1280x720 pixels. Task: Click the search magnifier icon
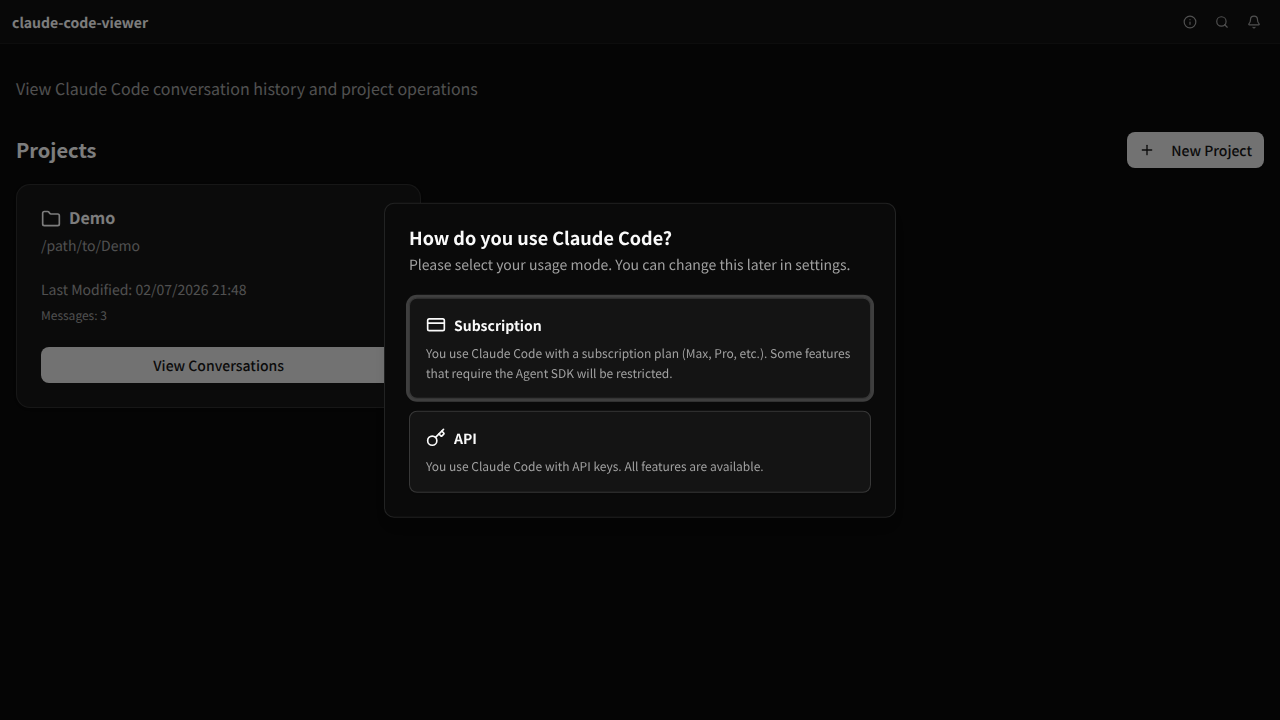click(1222, 22)
